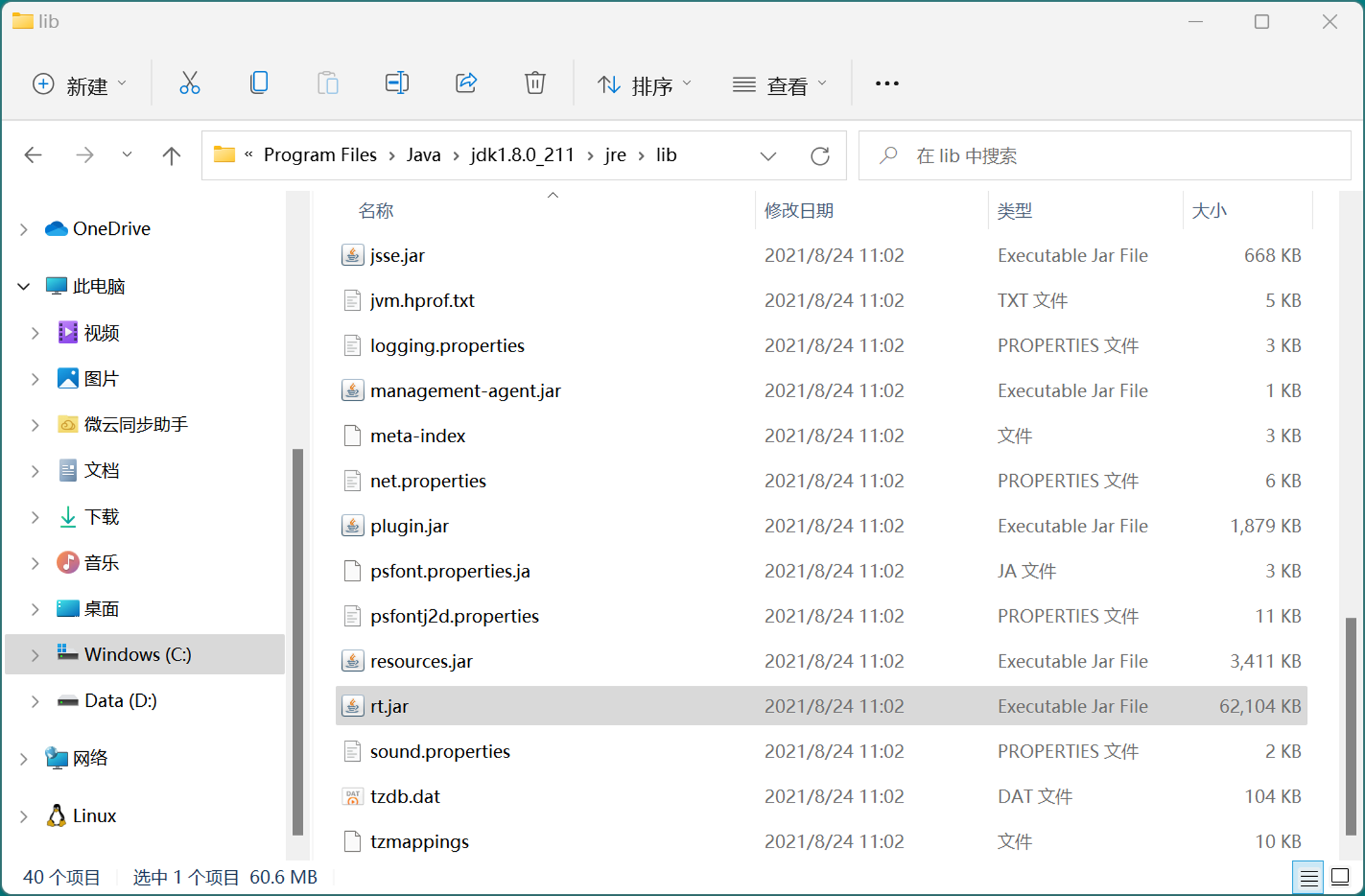Click the Copy icon in toolbar
The image size is (1365, 896).
pos(259,83)
